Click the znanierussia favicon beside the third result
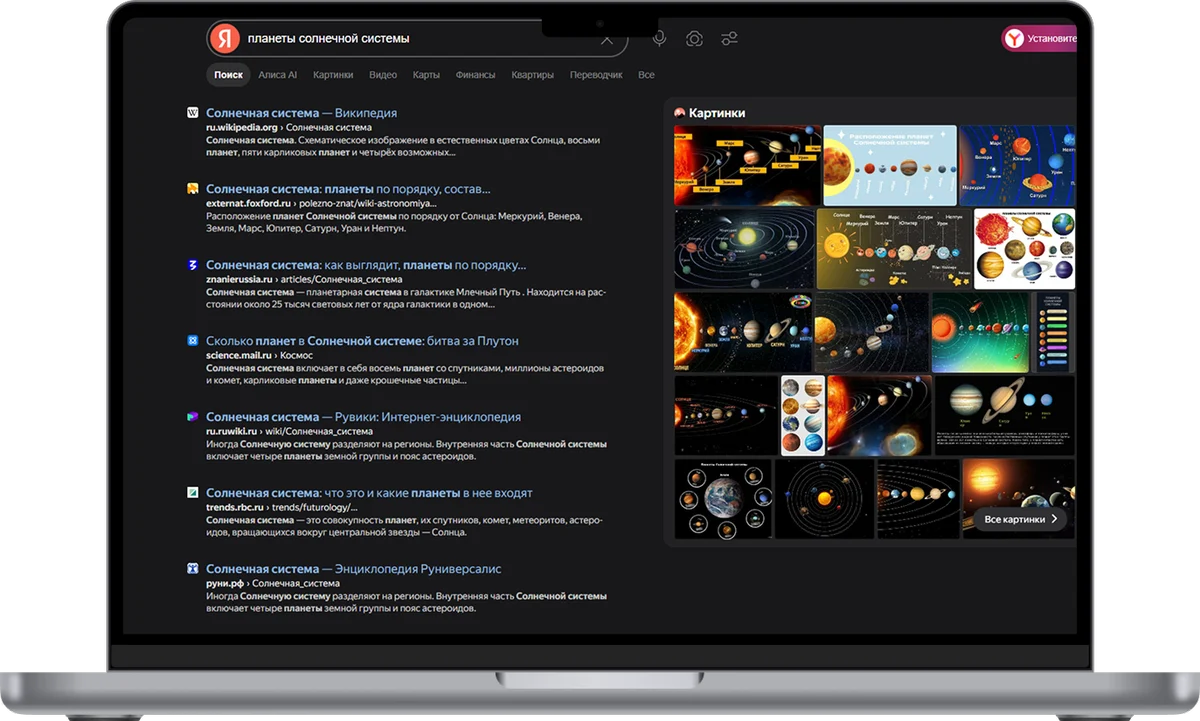This screenshot has width=1200, height=721. [x=192, y=264]
